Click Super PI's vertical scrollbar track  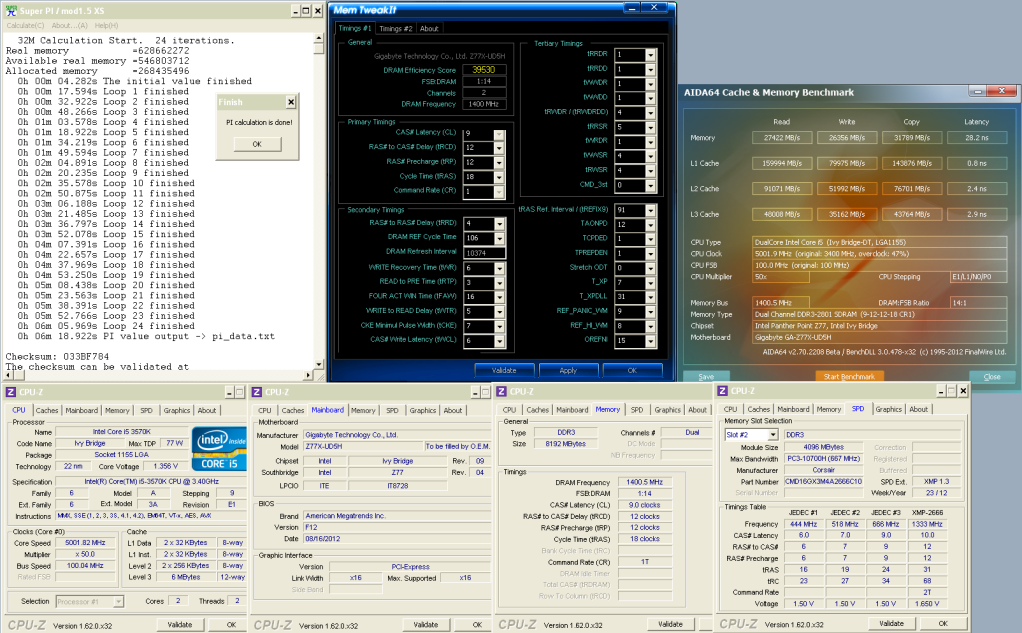(319, 200)
